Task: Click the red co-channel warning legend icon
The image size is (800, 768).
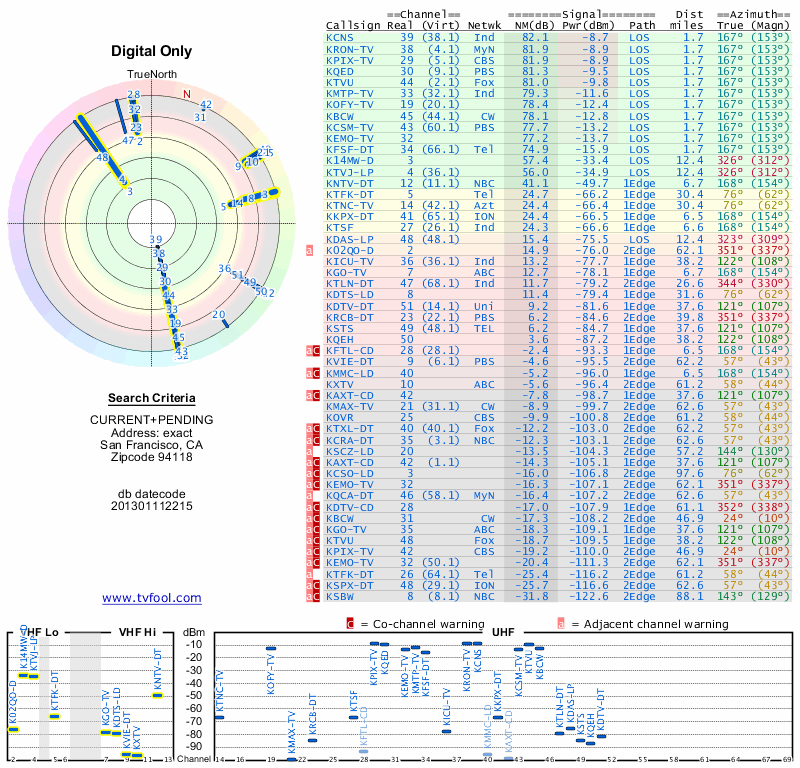Action: point(350,624)
